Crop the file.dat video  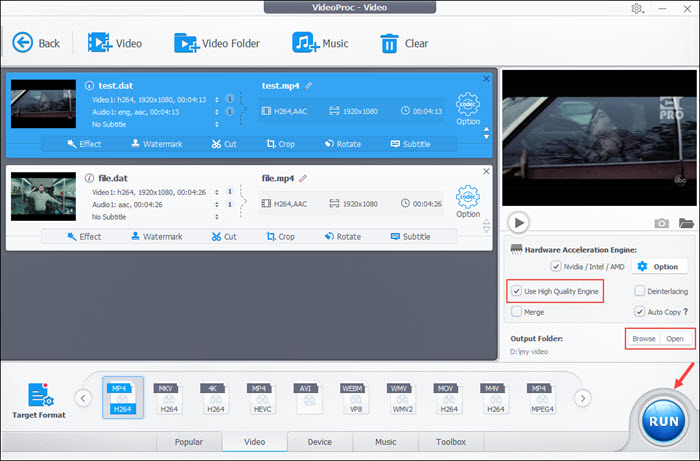pos(280,237)
